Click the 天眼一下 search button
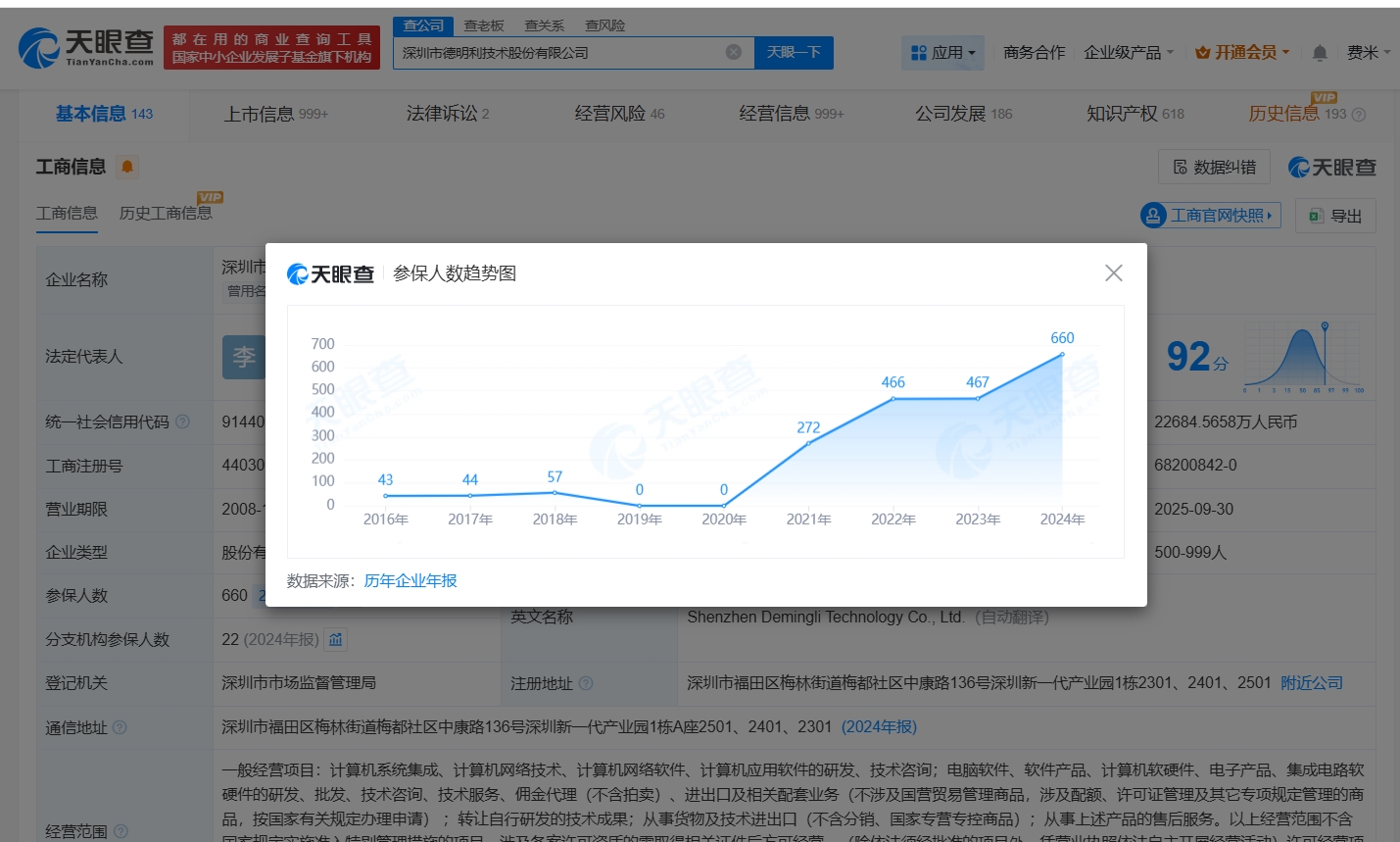The height and width of the screenshot is (842, 1400). click(x=794, y=53)
